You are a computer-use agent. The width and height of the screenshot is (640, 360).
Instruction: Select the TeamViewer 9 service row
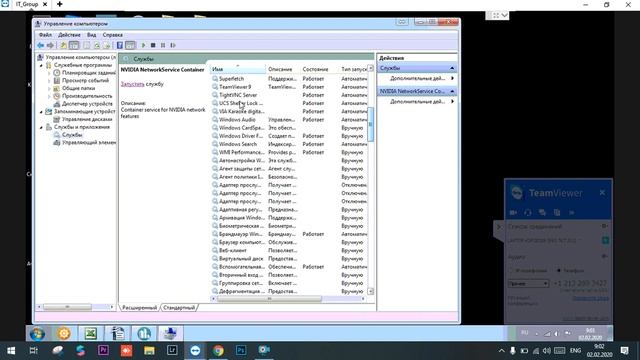click(289, 87)
